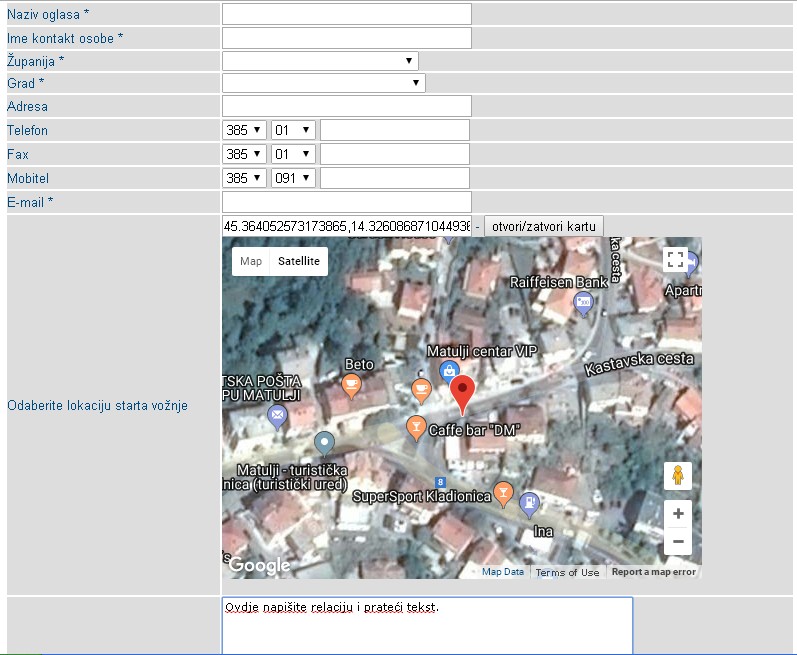This screenshot has width=797, height=655.
Task: Select the Caffe bar "DM" map icon
Action: tap(415, 428)
